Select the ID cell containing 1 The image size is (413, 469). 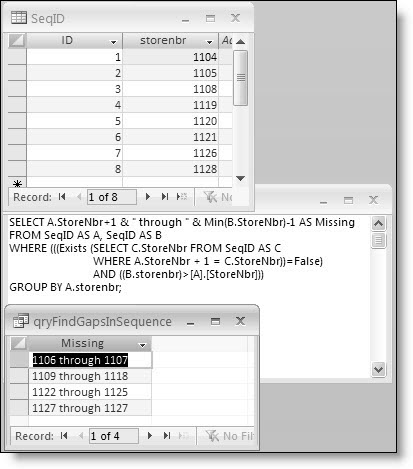[74, 57]
